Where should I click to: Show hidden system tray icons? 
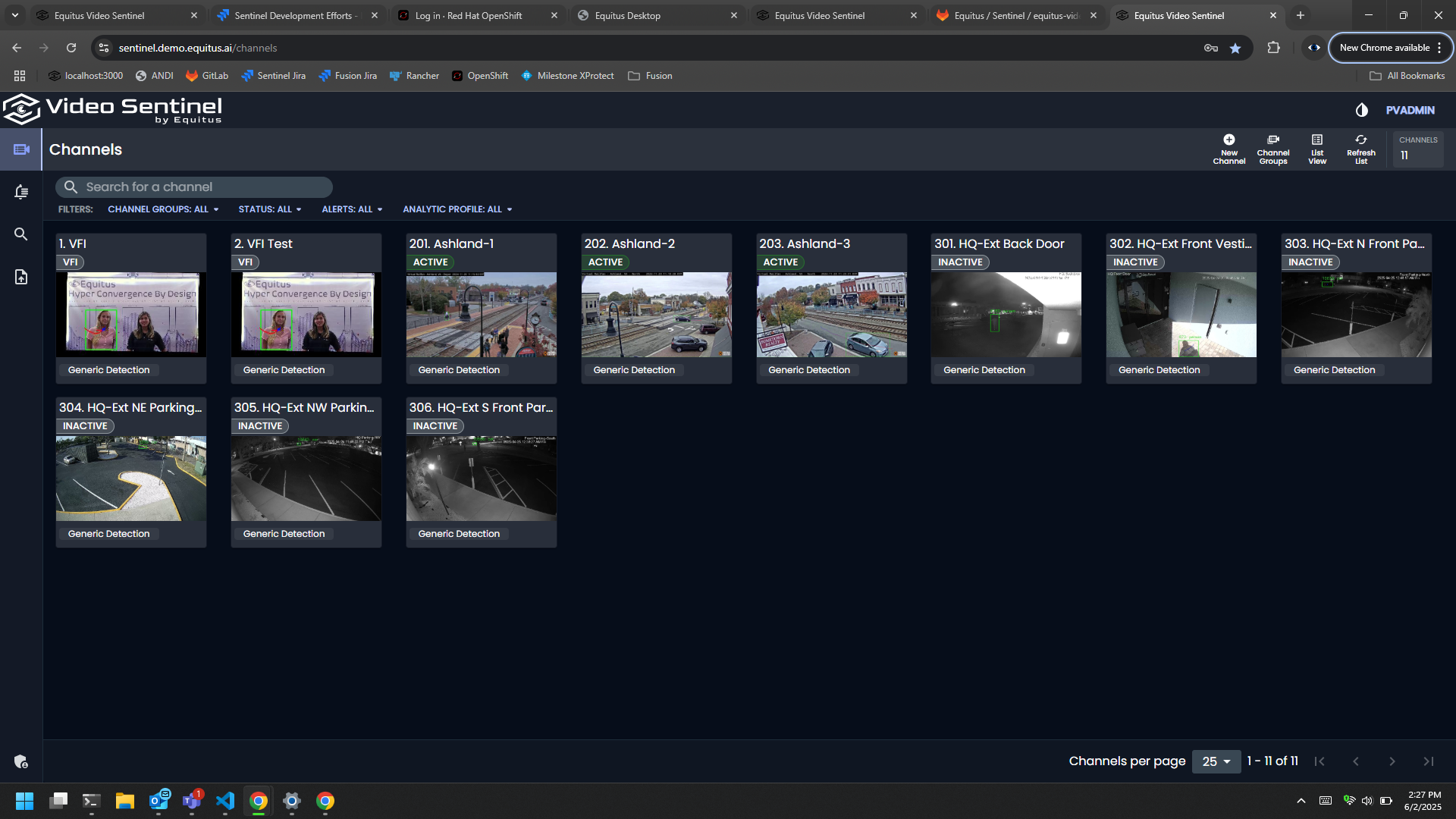pos(1301,801)
